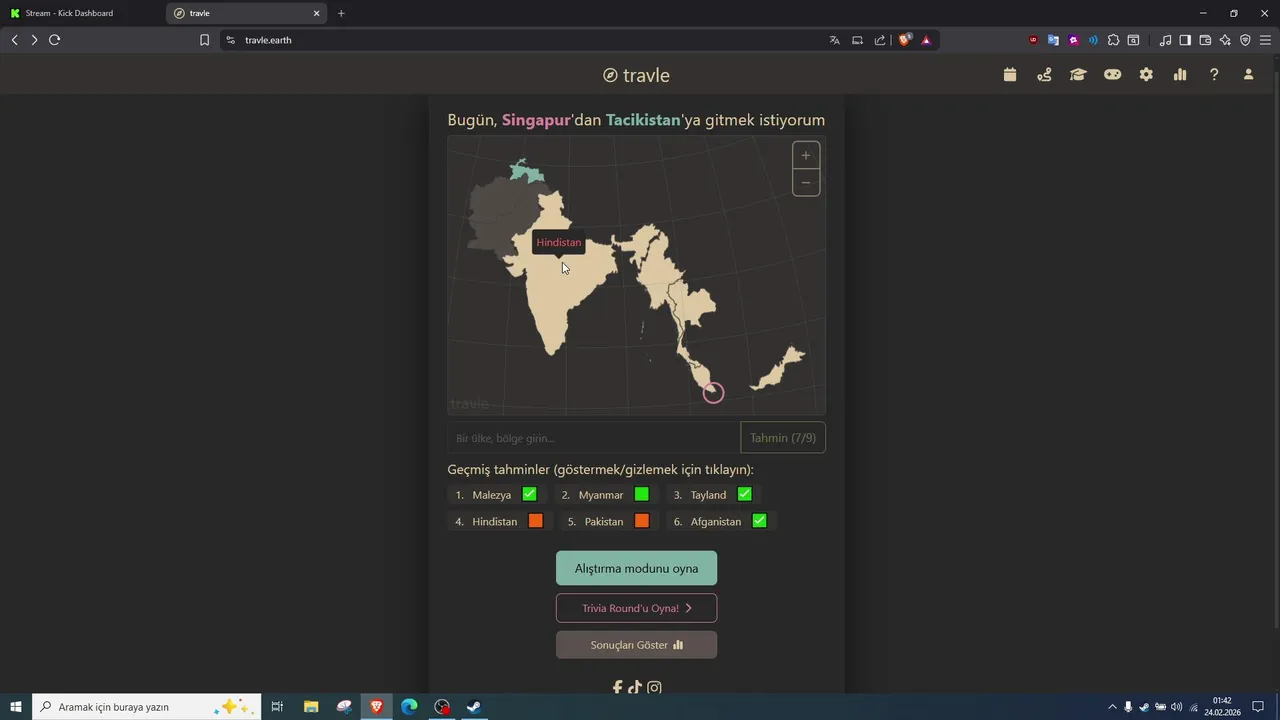Open the Brave VPN shield icon
This screenshot has width=1280, height=720.
coord(1245,40)
